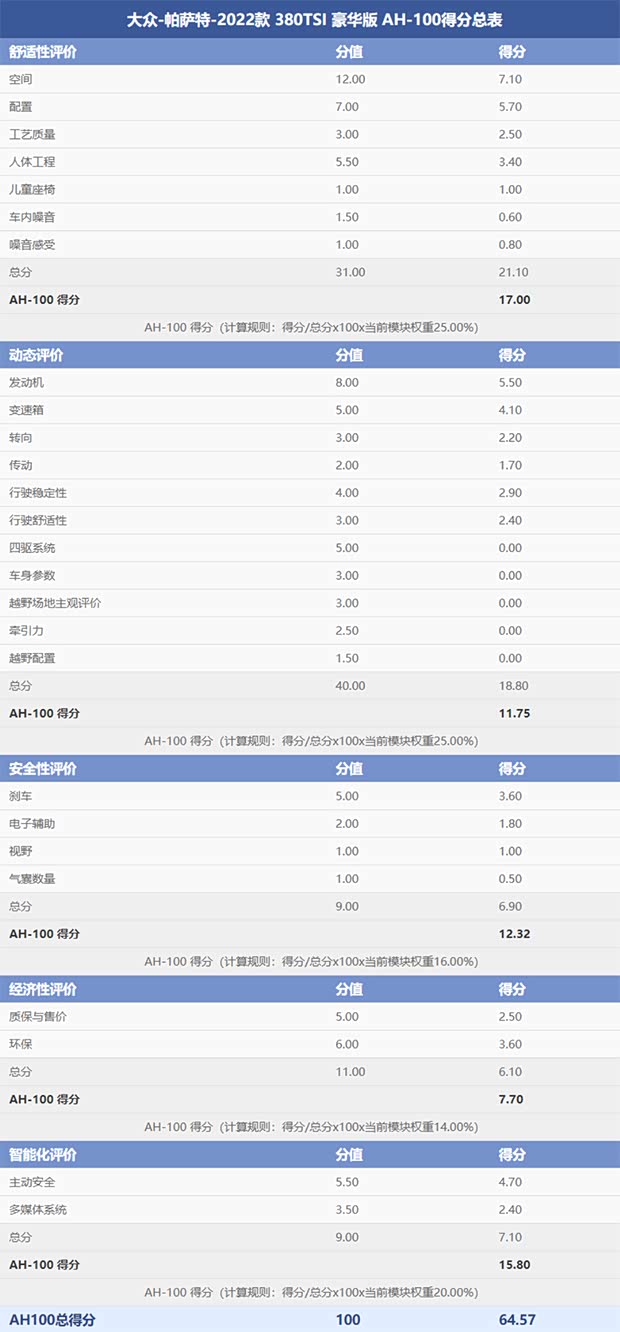Select the overall total score 64.57

click(x=518, y=1320)
